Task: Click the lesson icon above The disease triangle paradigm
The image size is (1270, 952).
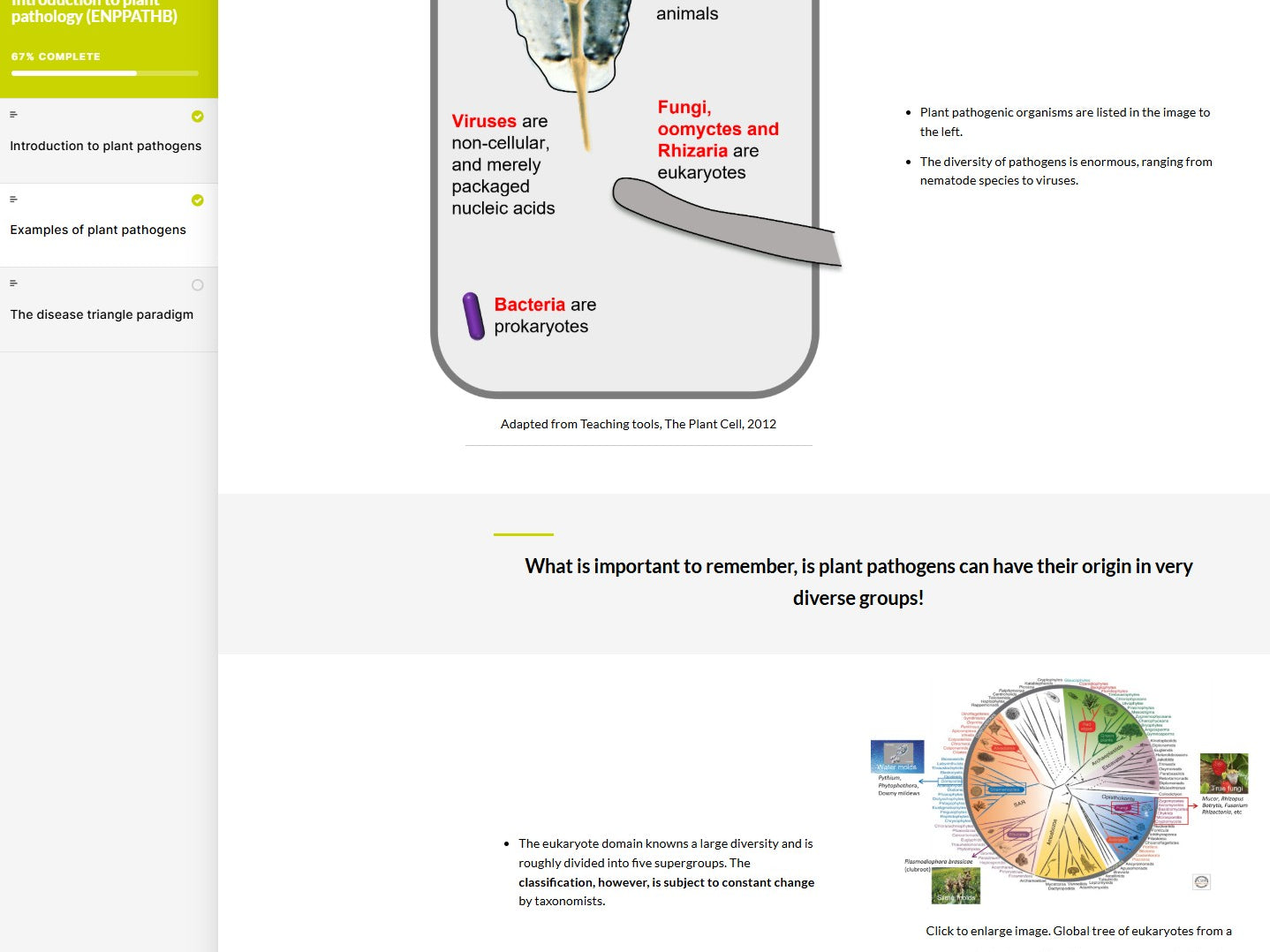Action: (13, 283)
